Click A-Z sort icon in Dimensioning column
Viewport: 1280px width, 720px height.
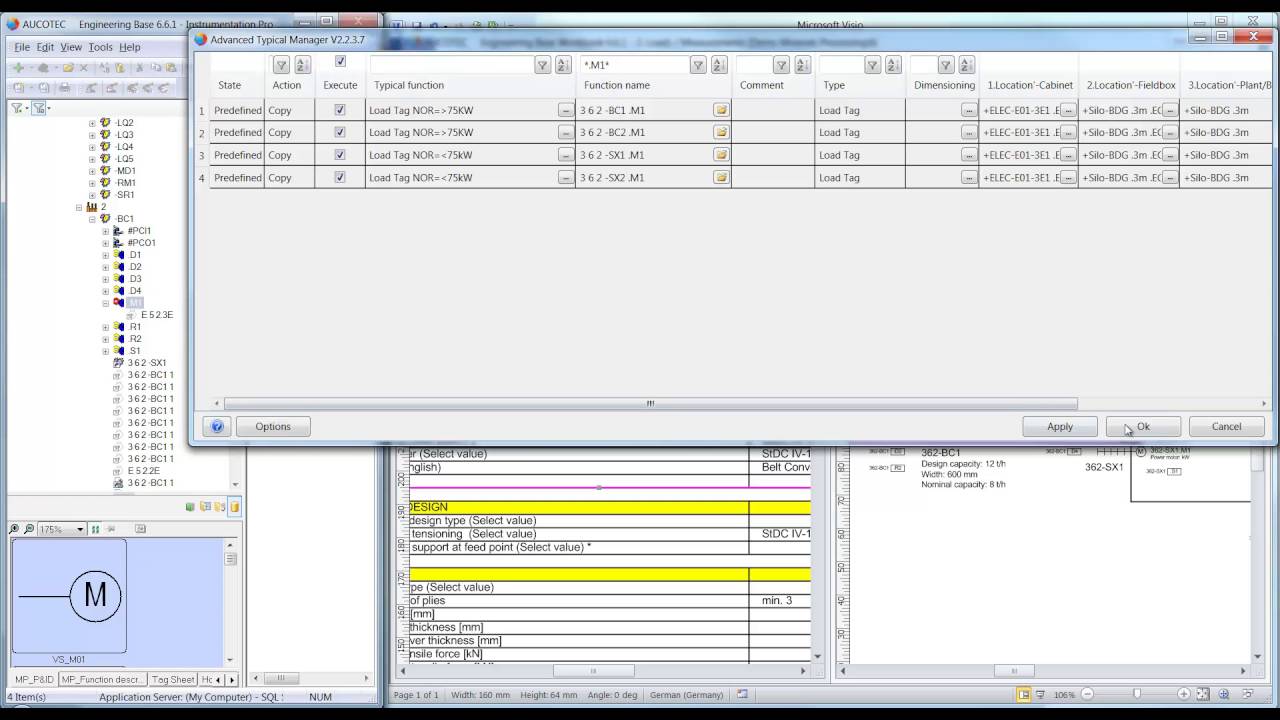(966, 65)
